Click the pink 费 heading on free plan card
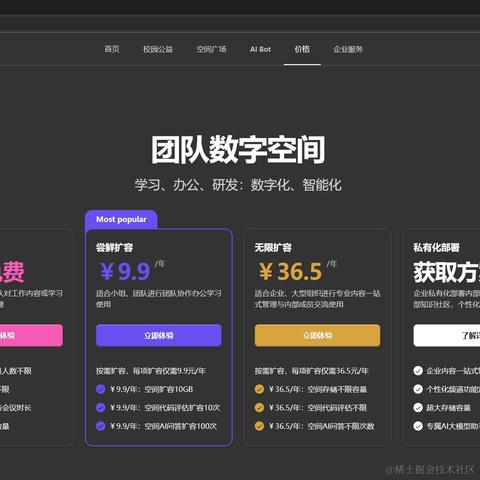Image resolution: width=480 pixels, height=480 pixels. click(12, 272)
